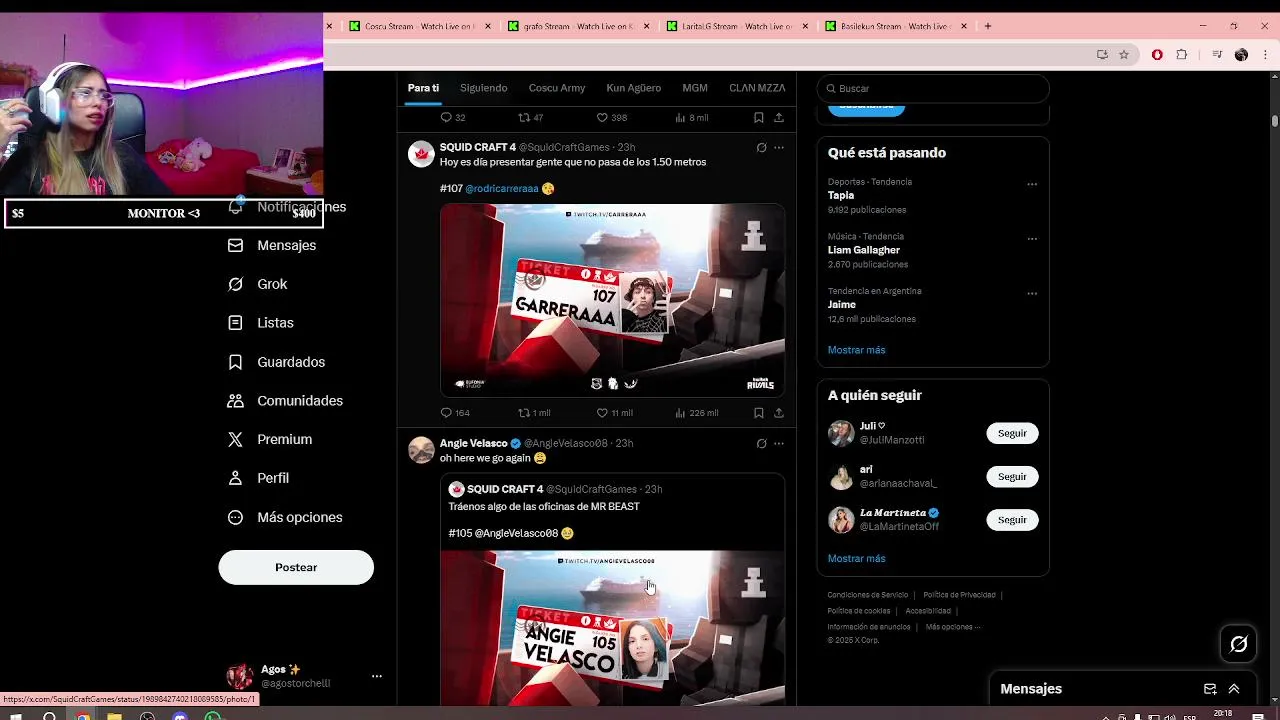Click Mostrar más under Qué está pasando
Image resolution: width=1280 pixels, height=720 pixels.
856,350
